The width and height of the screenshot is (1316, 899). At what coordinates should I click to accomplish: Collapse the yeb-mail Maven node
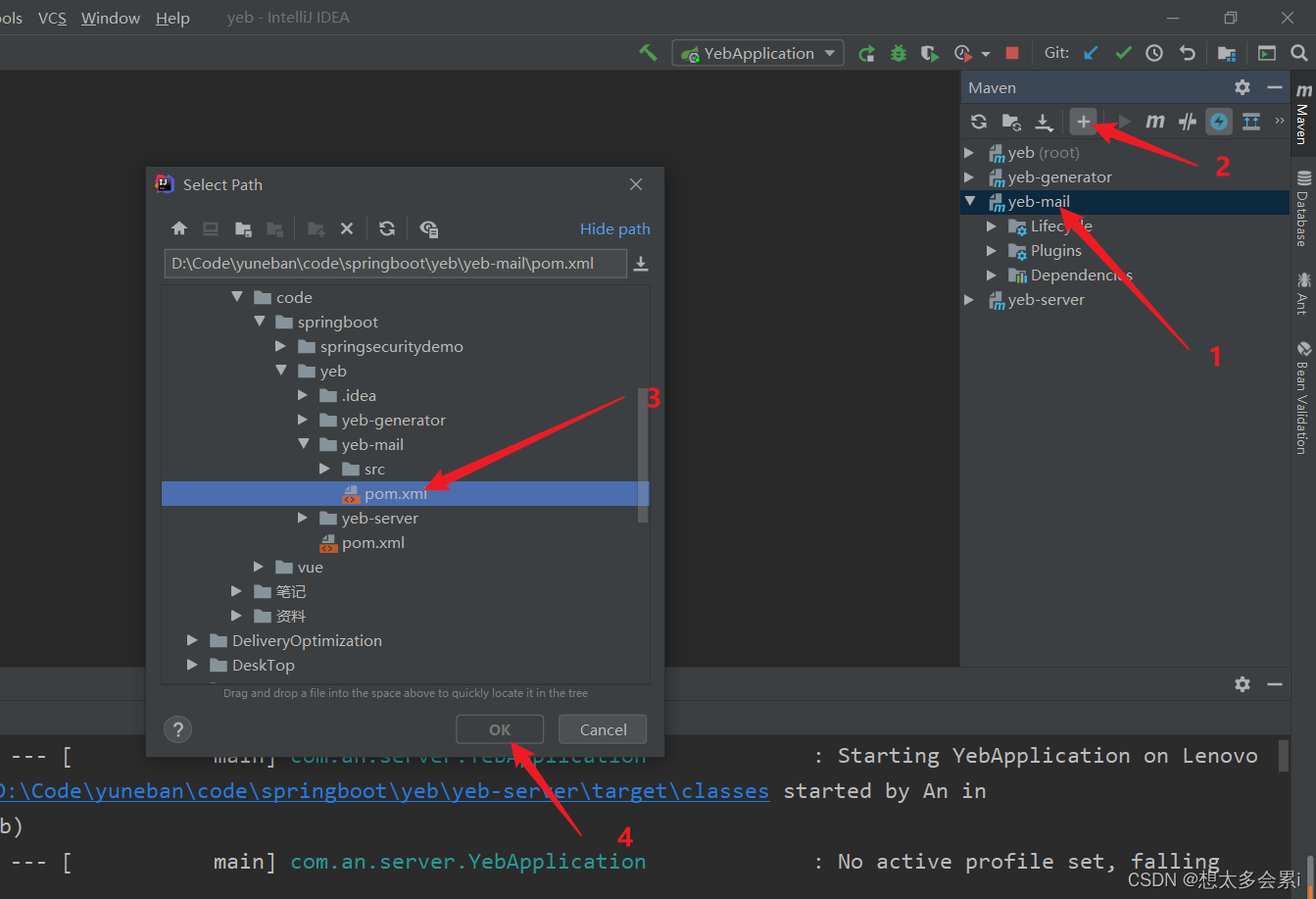pyautogui.click(x=969, y=201)
